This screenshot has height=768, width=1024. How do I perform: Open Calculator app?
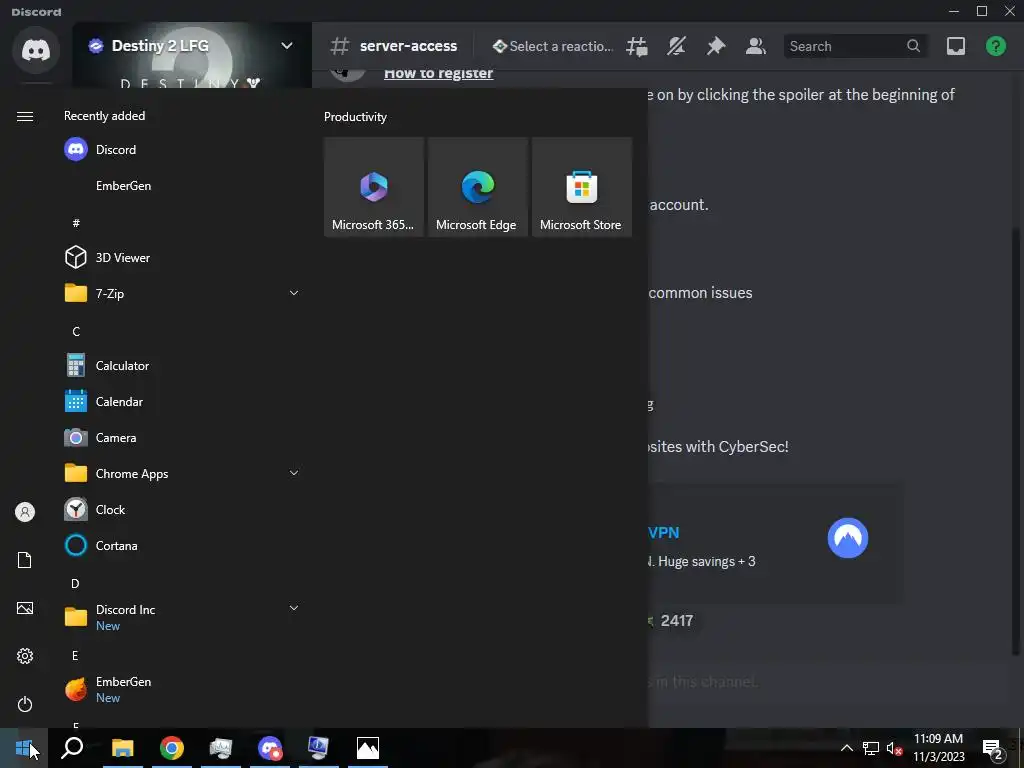(x=182, y=366)
